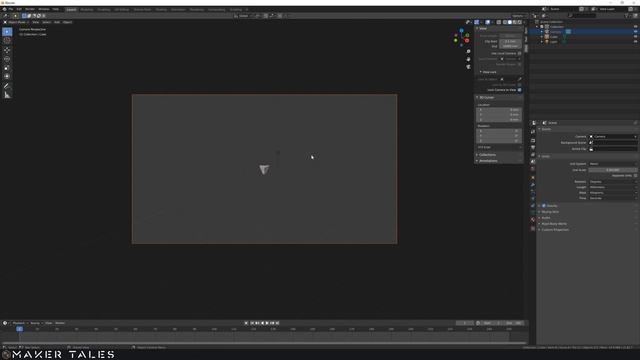Screen dimensions: 640x360
Task: Hide Light in outliner via eye icon
Action: tap(635, 42)
